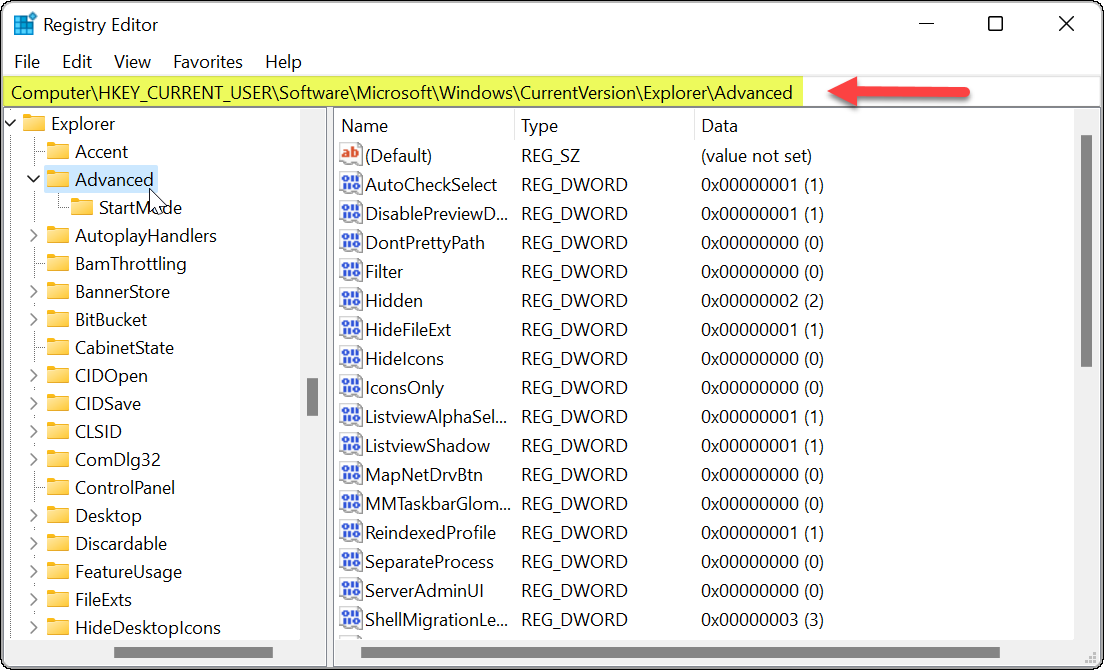Select the HideDesktopIcons key label
Viewport: 1104px width, 670px height.
point(148,628)
